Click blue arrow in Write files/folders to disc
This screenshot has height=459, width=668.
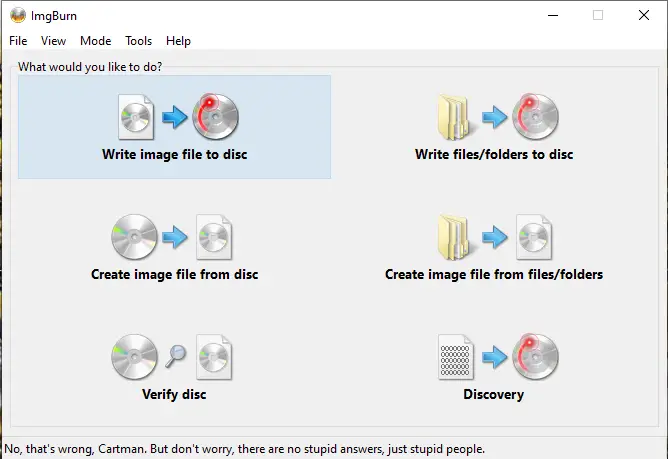tap(495, 116)
